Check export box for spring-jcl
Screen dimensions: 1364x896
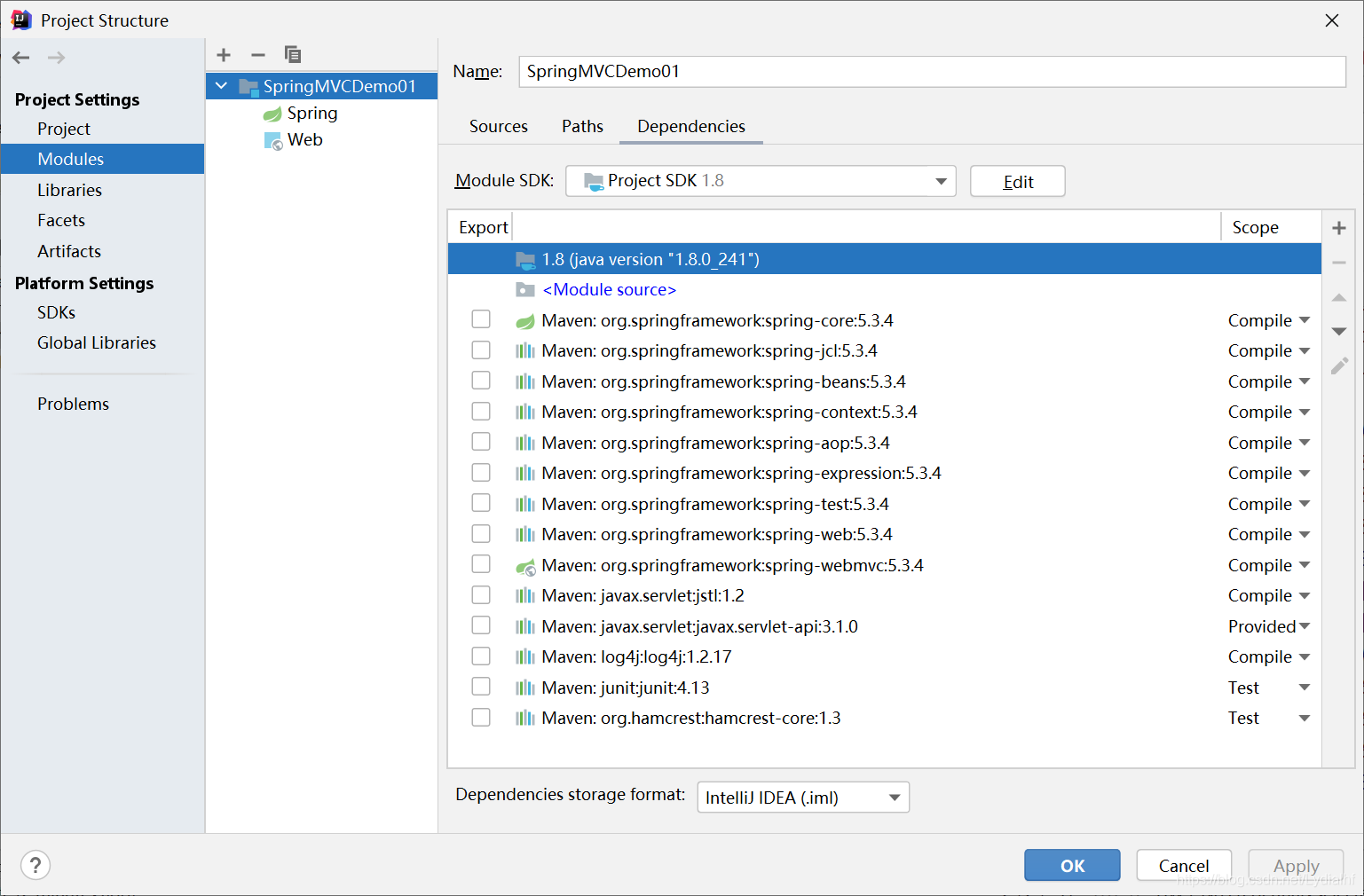click(x=481, y=350)
